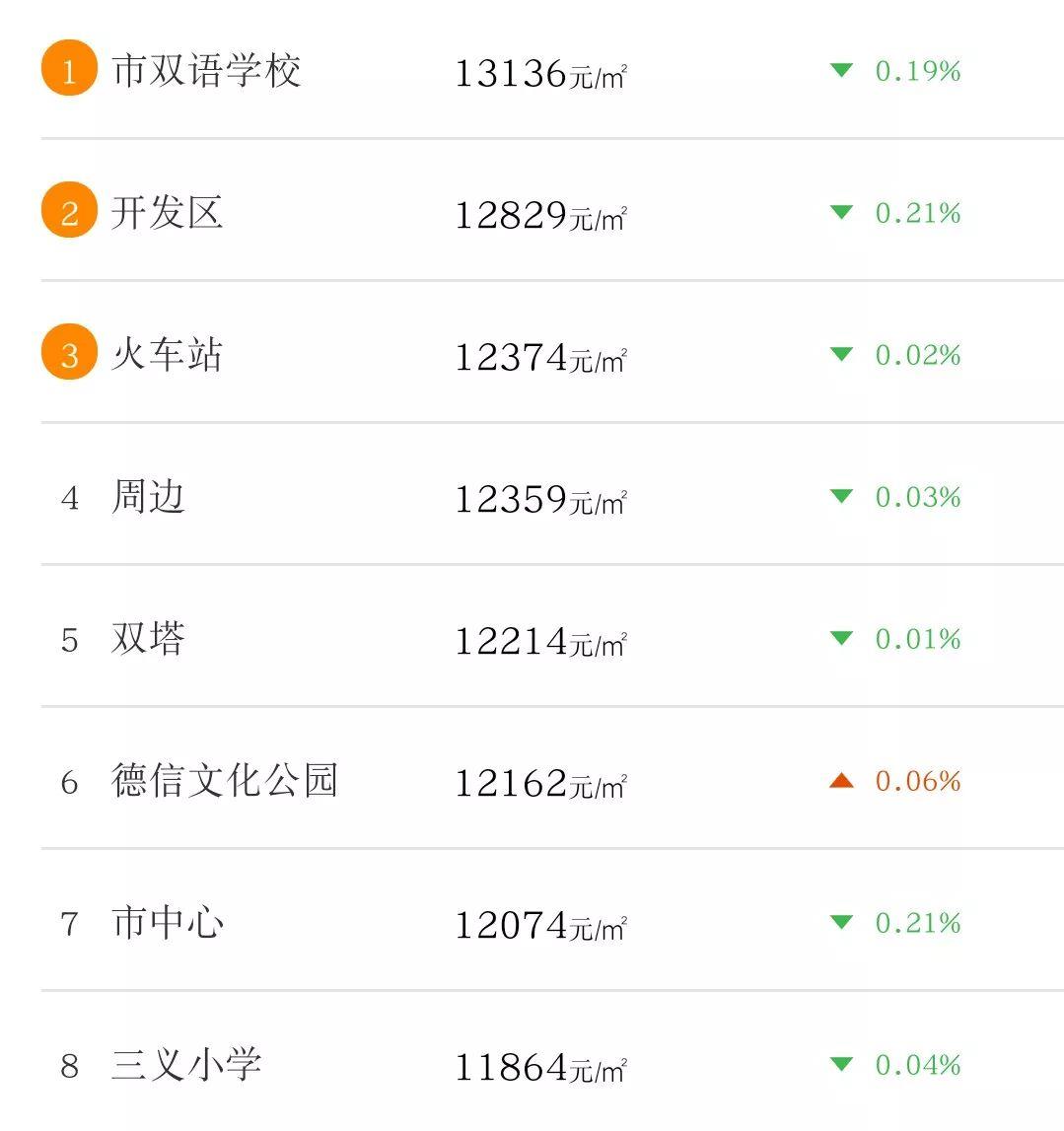This screenshot has width=1064, height=1131.
Task: Click the orange up arrow beside 0.06%
Action: (x=841, y=780)
